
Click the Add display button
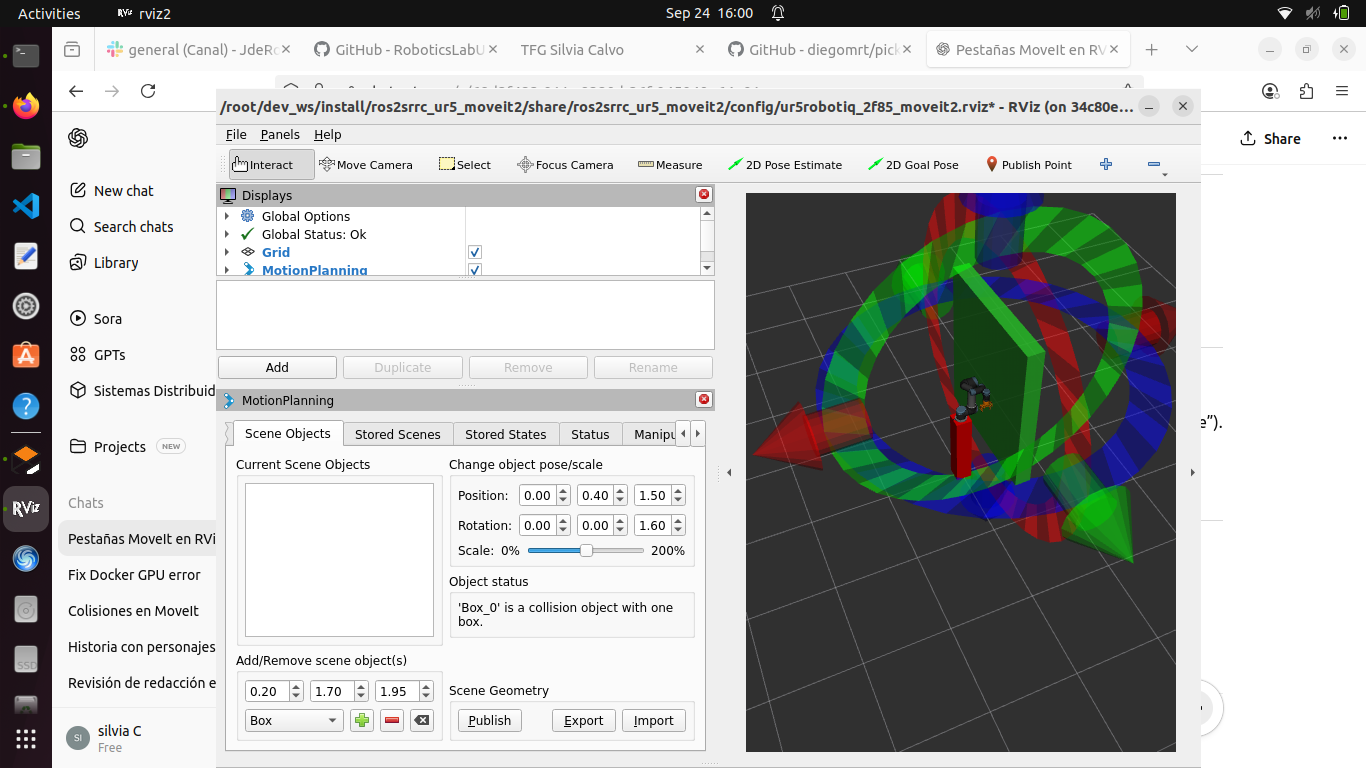(277, 367)
